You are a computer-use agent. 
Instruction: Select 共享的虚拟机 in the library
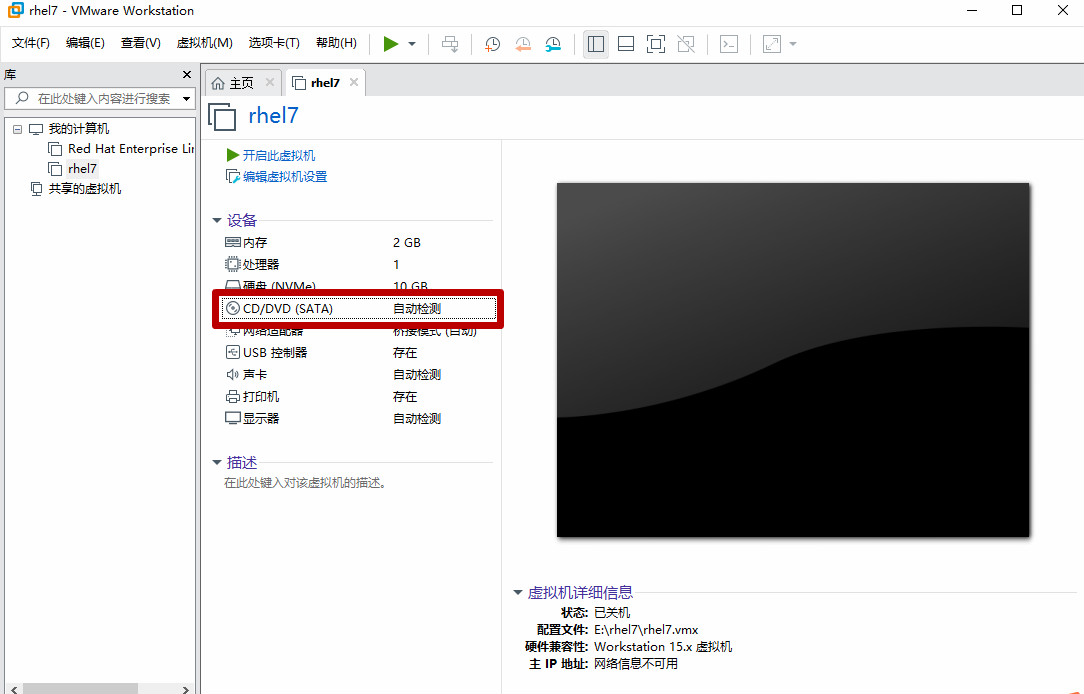[84, 189]
